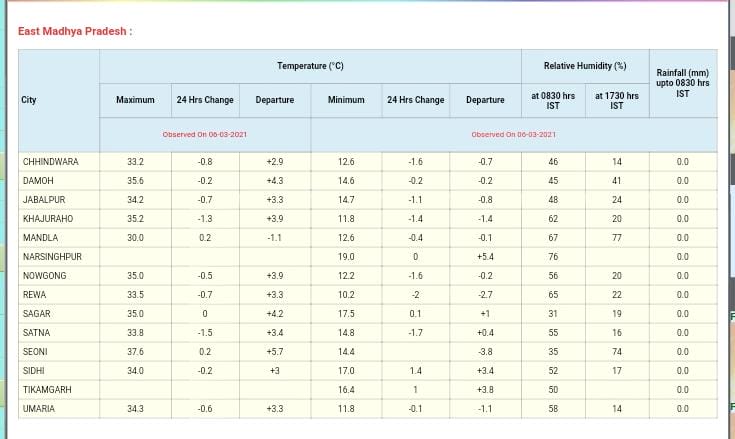The height and width of the screenshot is (439, 735).
Task: Select the Temperature (°C) group header
Action: tap(310, 66)
